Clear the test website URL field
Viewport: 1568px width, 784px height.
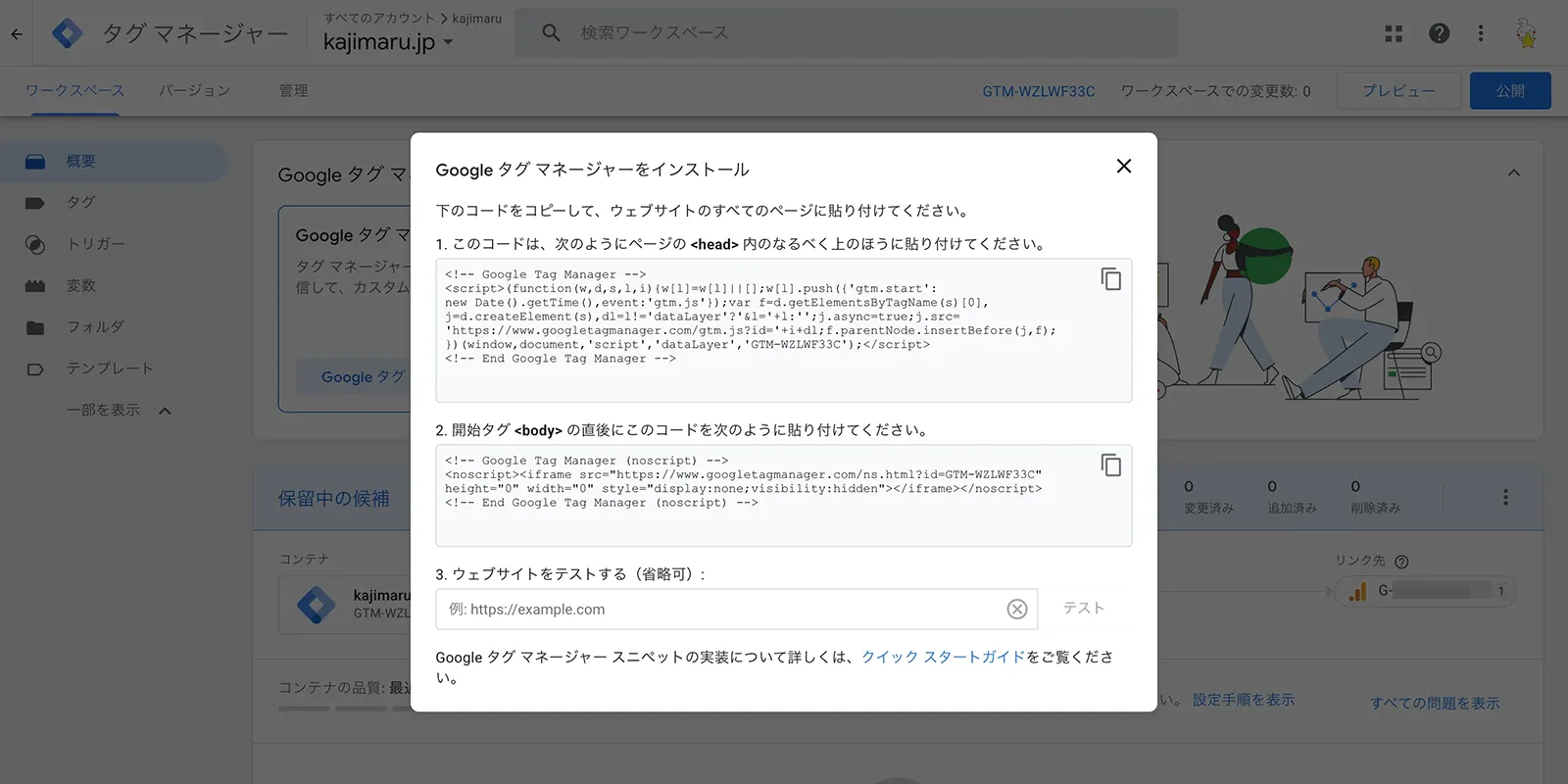click(x=1017, y=610)
